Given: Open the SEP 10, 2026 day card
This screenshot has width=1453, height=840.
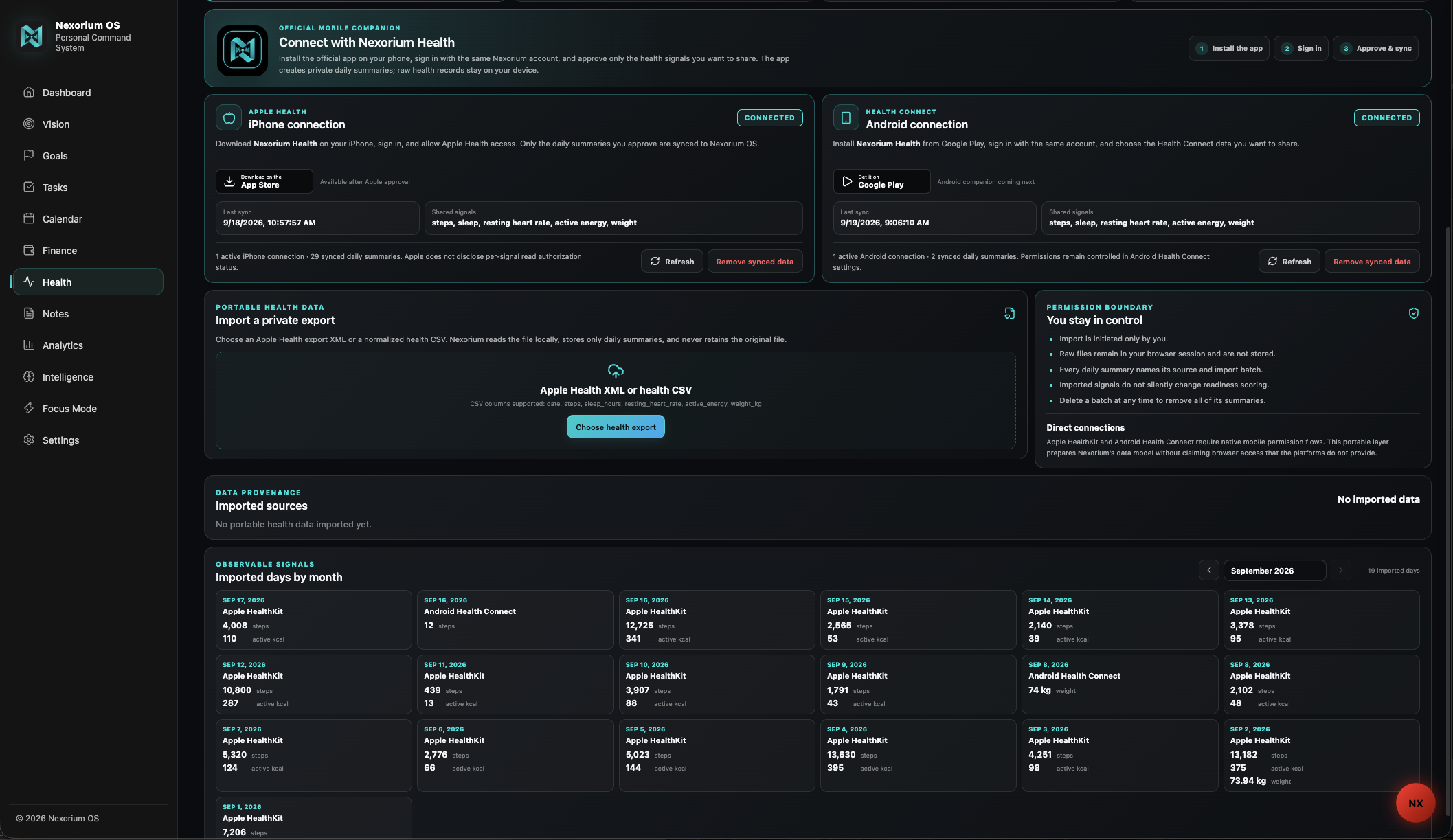Looking at the screenshot, I should [x=717, y=684].
